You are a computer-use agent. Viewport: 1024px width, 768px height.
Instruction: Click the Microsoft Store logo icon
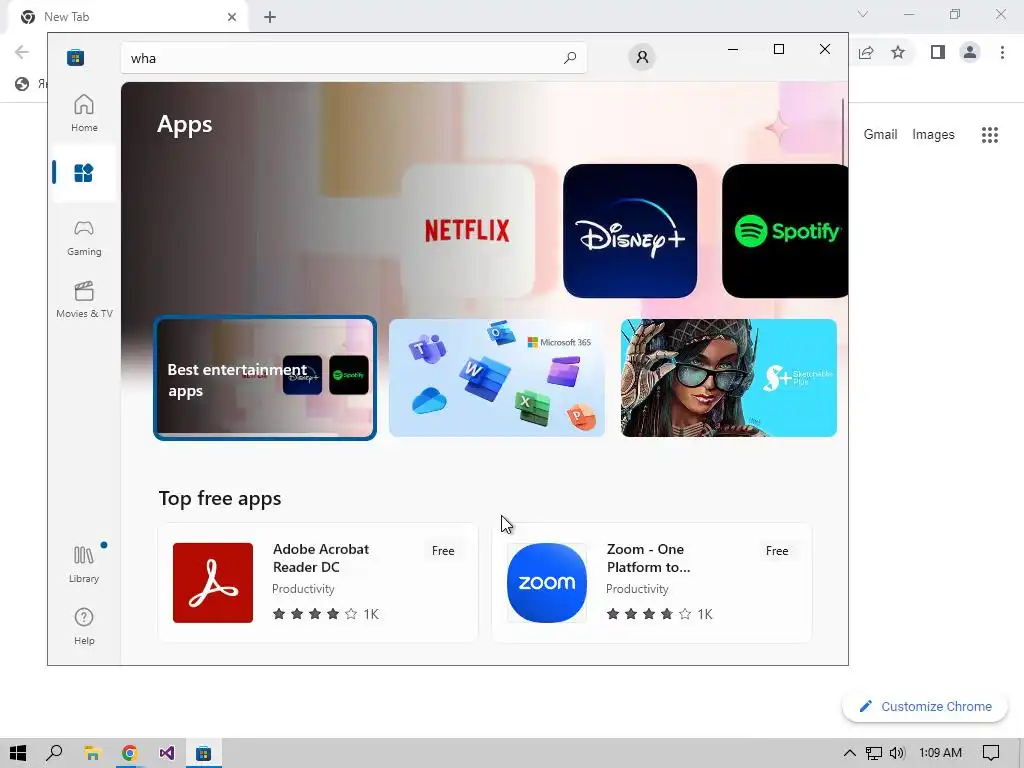pyautogui.click(x=75, y=57)
